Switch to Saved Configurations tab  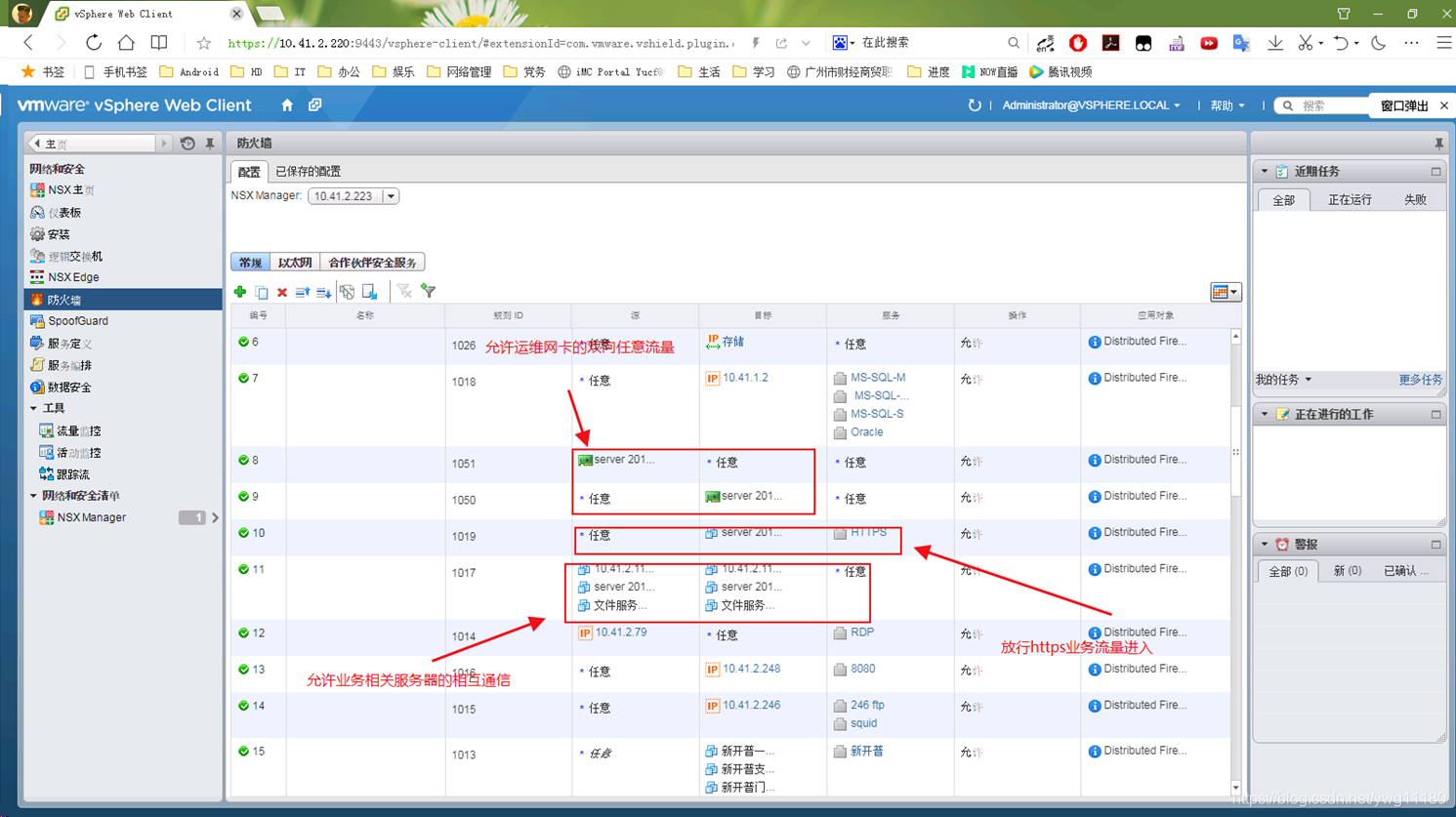pos(309,172)
